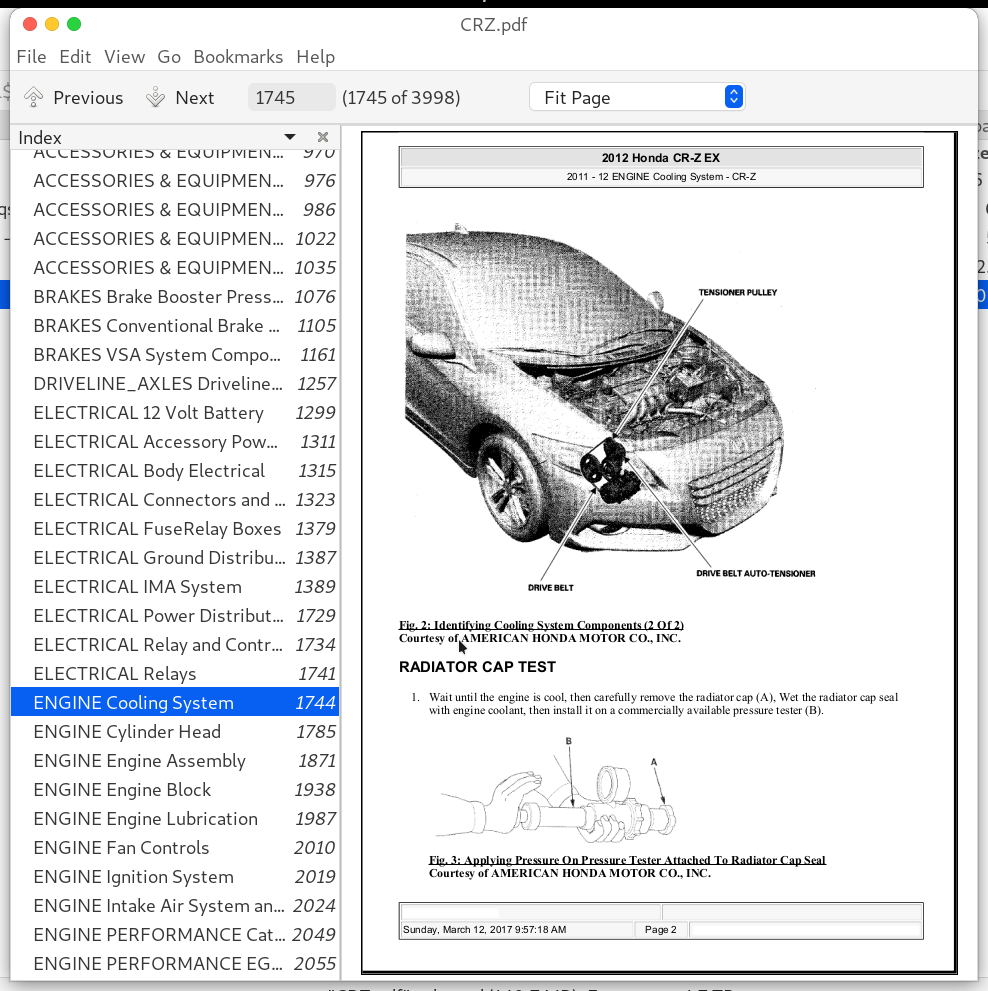Select the ENGINE Fan Controls entry
The width and height of the screenshot is (988, 991).
click(x=121, y=847)
